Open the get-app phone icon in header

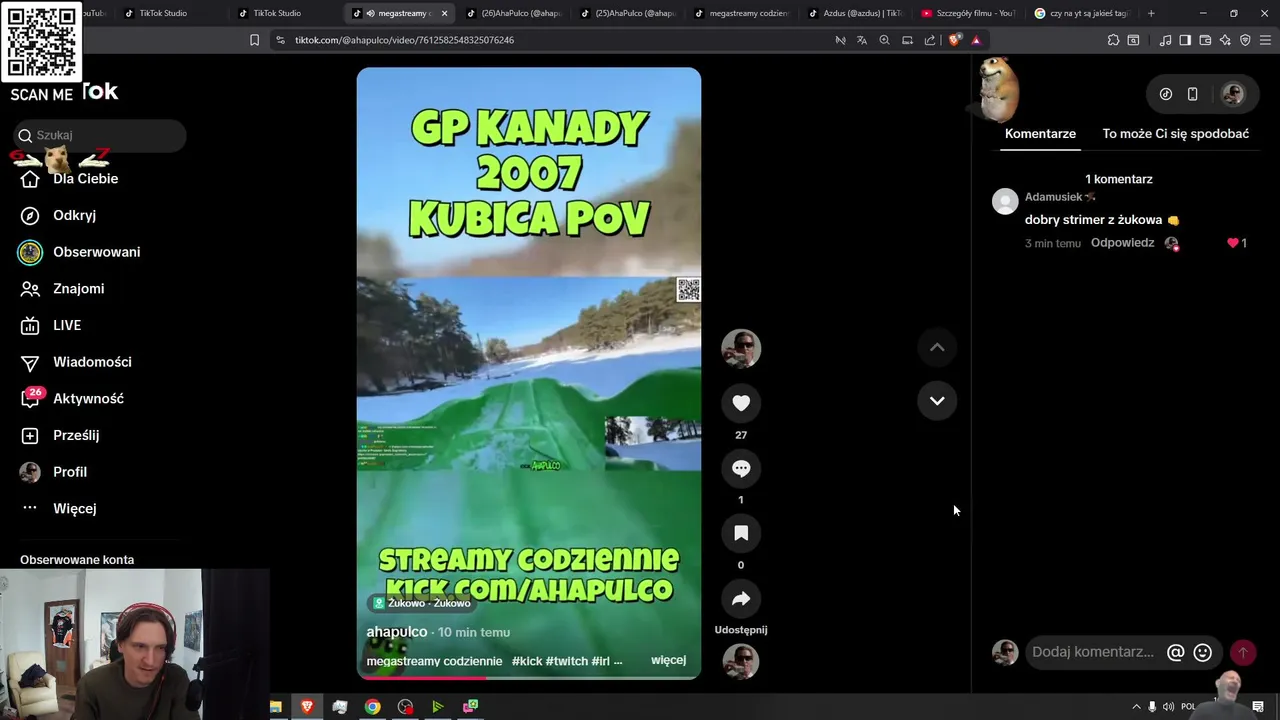tap(1192, 94)
